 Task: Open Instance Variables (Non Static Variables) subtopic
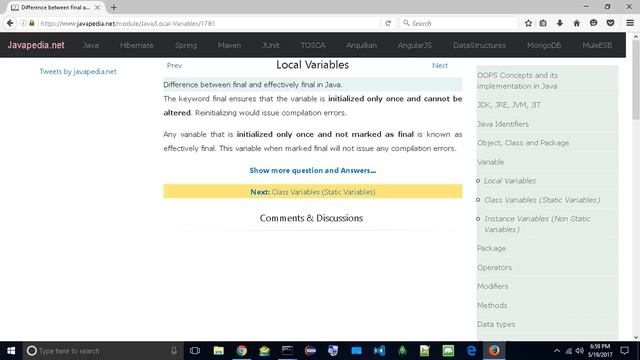click(x=537, y=224)
